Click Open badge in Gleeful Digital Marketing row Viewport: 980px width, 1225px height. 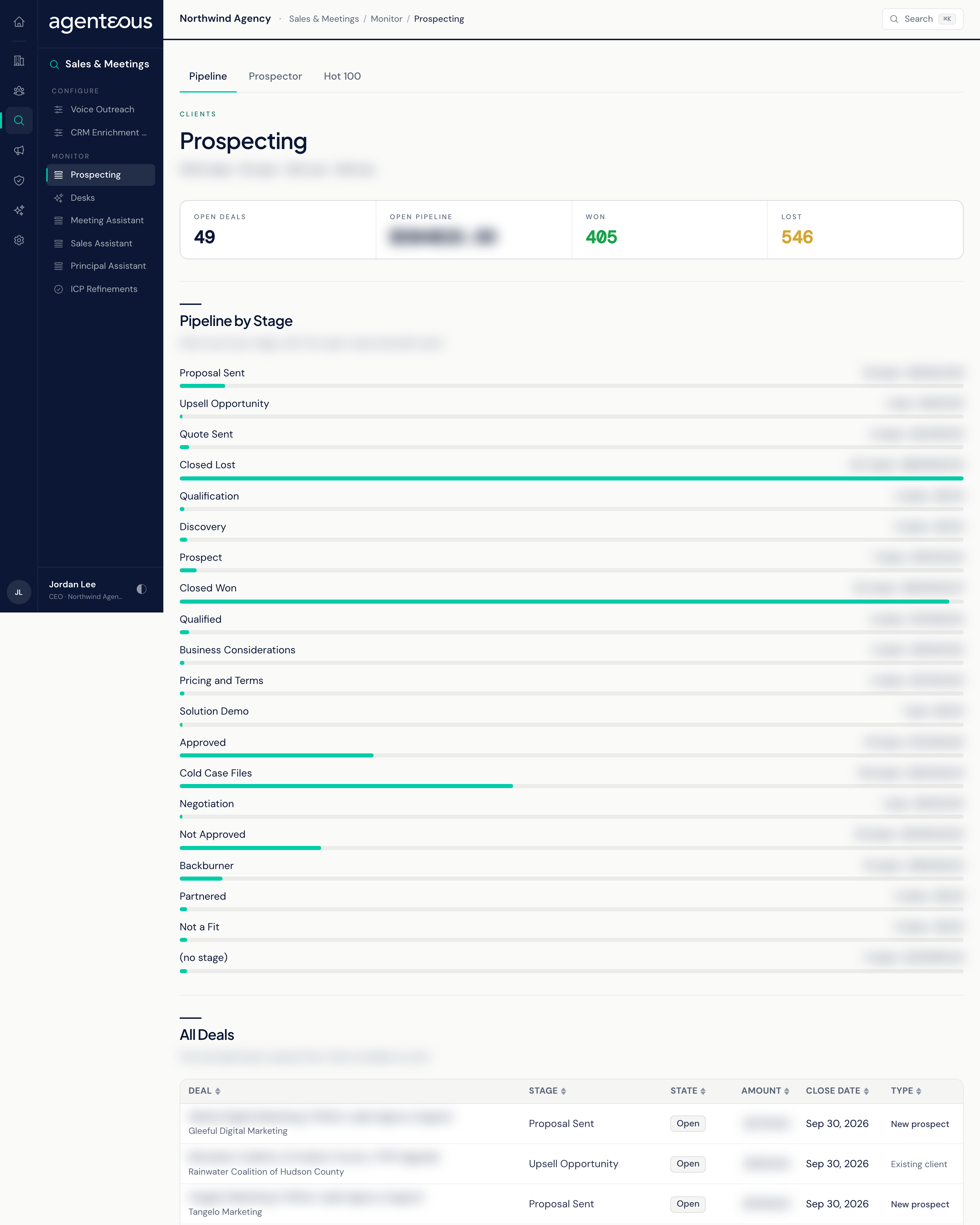[688, 1124]
